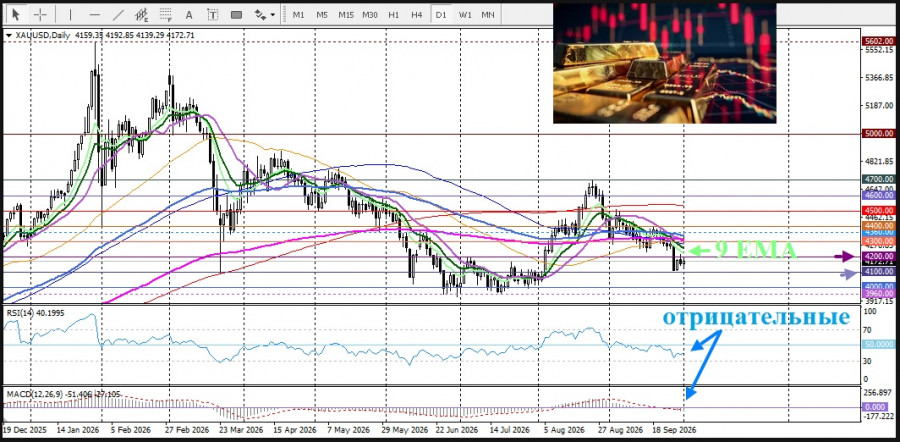The height and width of the screenshot is (442, 900).
Task: Click the 14 Jul 2026 date label
Action: point(509,429)
